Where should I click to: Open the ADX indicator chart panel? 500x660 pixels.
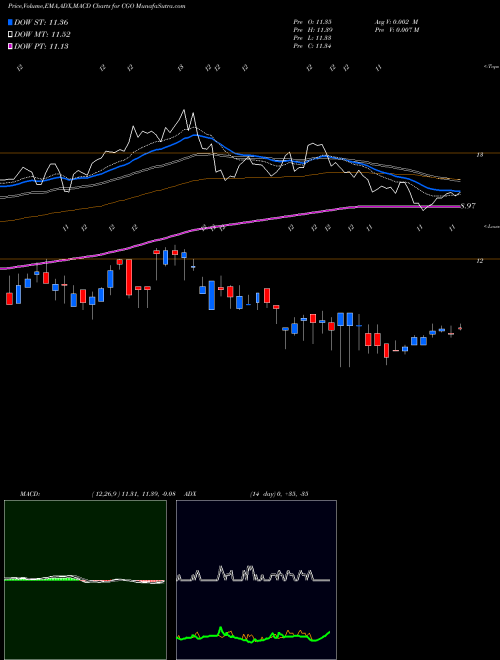[x=256, y=580]
